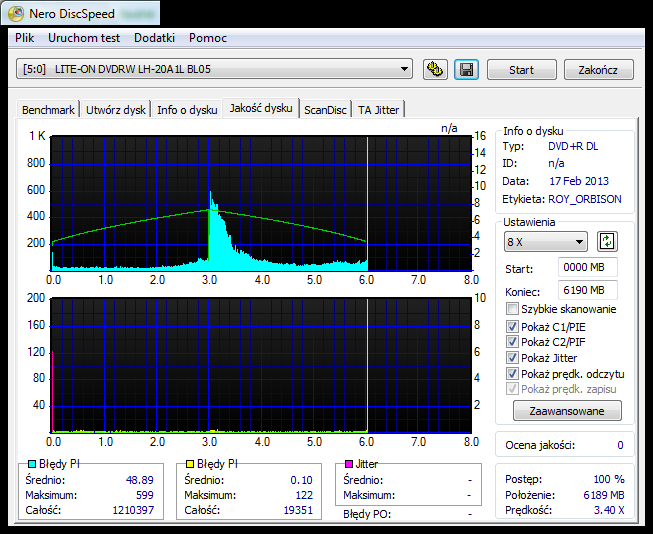The height and width of the screenshot is (534, 653).
Task: Toggle Szybkie skanowanie checkbox
Action: coord(512,309)
